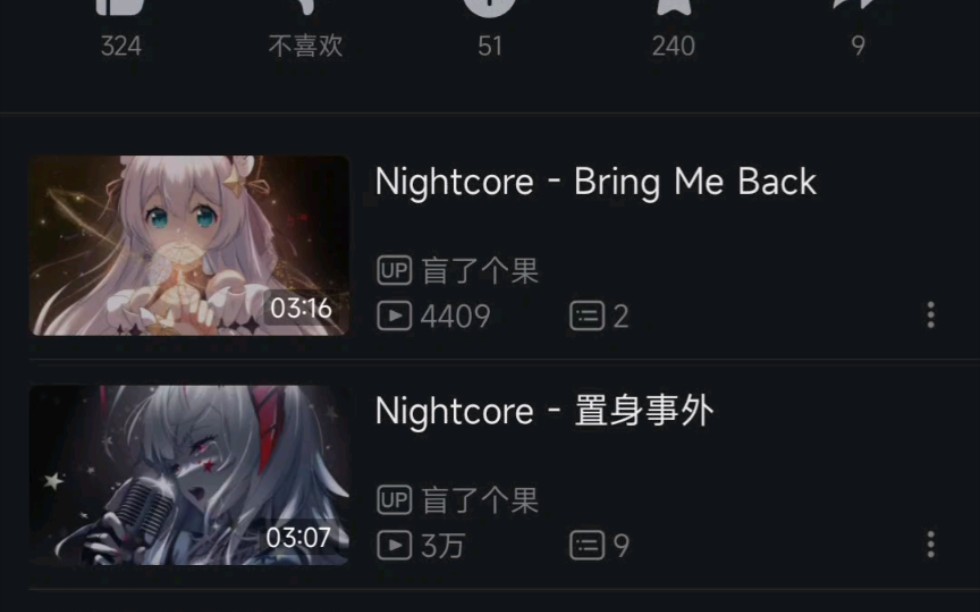The image size is (980, 612).
Task: Open more options for 置身事外 video
Action: click(x=931, y=544)
